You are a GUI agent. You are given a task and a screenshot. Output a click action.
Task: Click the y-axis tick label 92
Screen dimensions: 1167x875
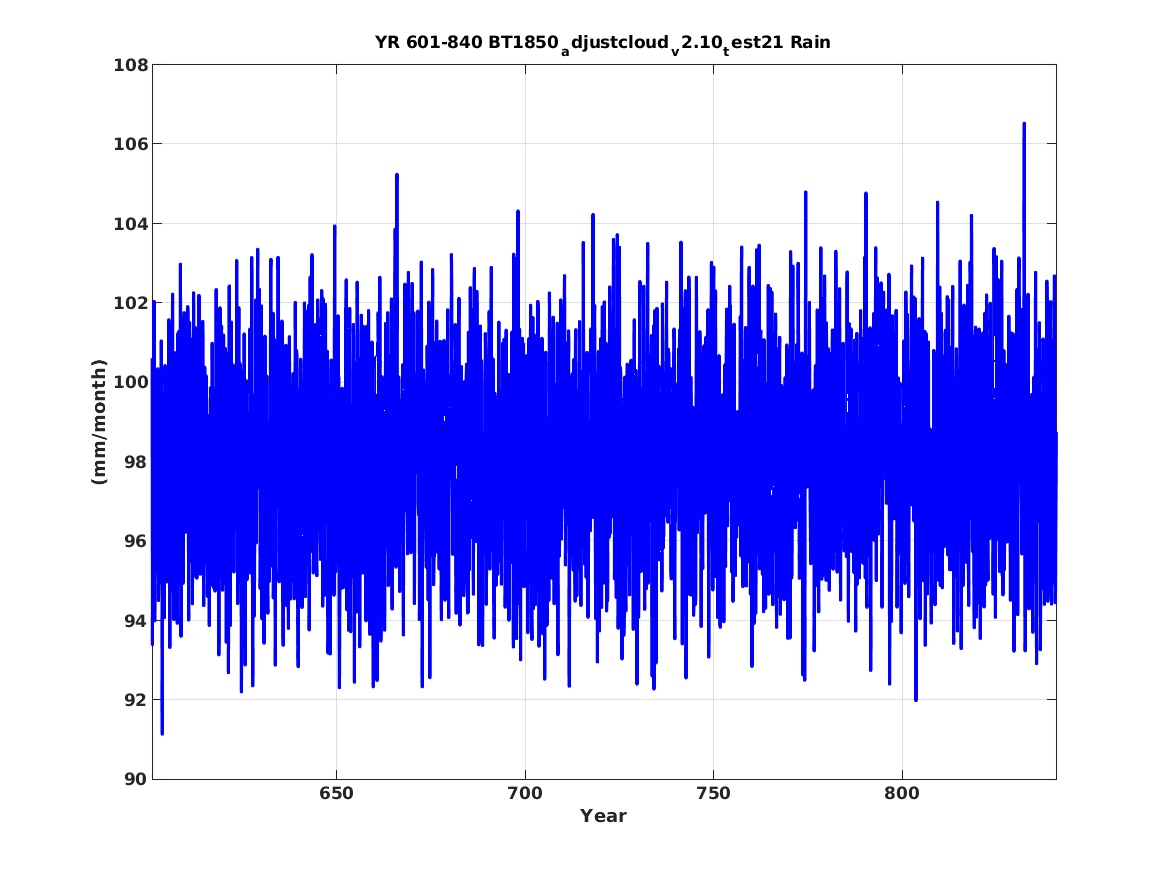click(x=135, y=699)
